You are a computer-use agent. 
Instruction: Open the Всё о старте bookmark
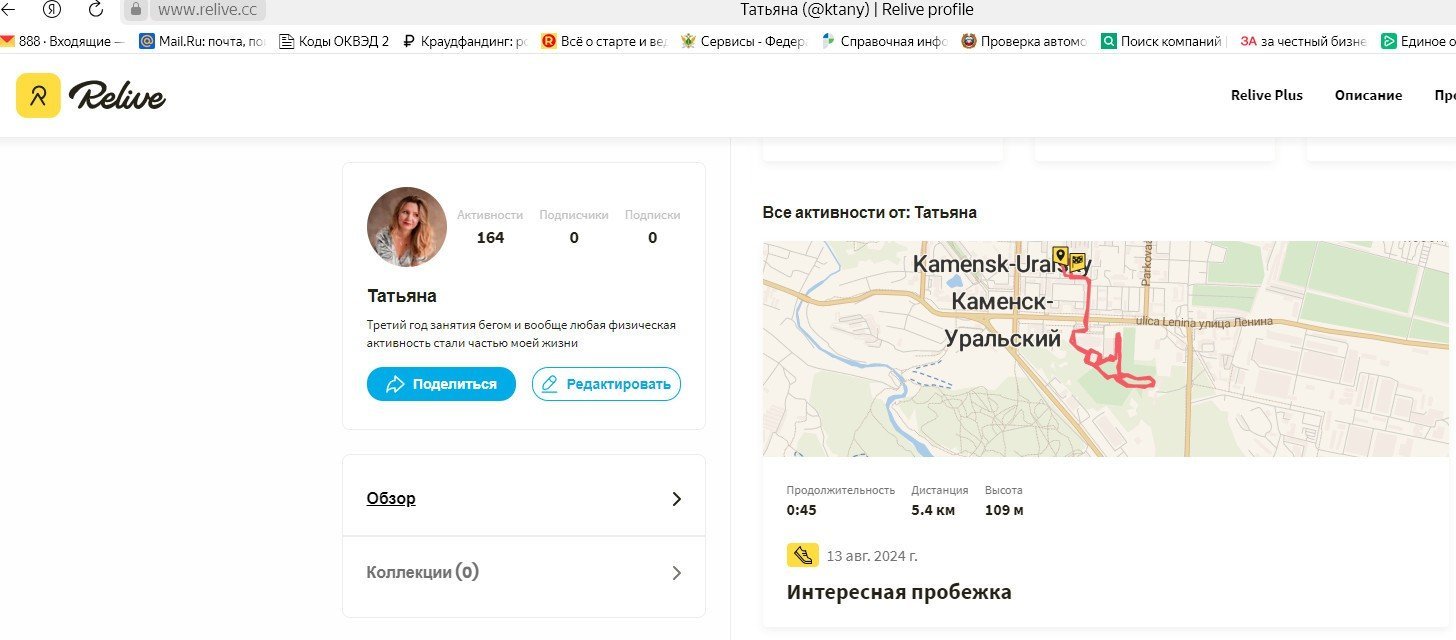click(x=604, y=41)
